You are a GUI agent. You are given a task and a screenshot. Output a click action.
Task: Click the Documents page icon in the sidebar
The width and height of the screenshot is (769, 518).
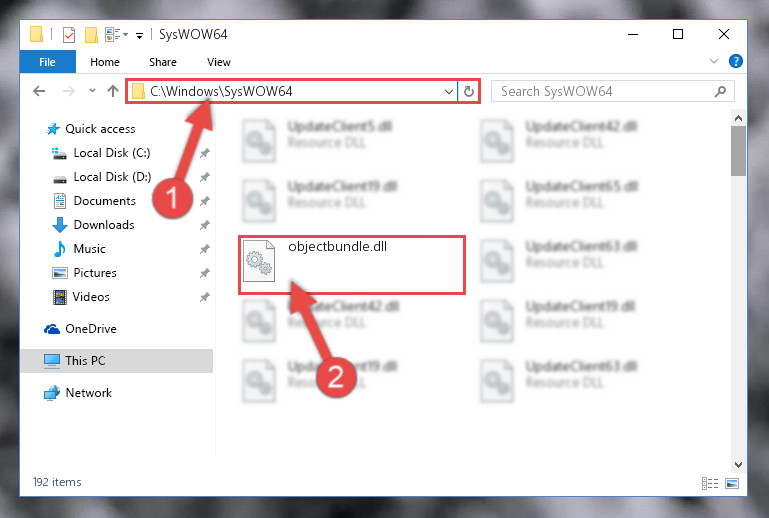pos(60,201)
